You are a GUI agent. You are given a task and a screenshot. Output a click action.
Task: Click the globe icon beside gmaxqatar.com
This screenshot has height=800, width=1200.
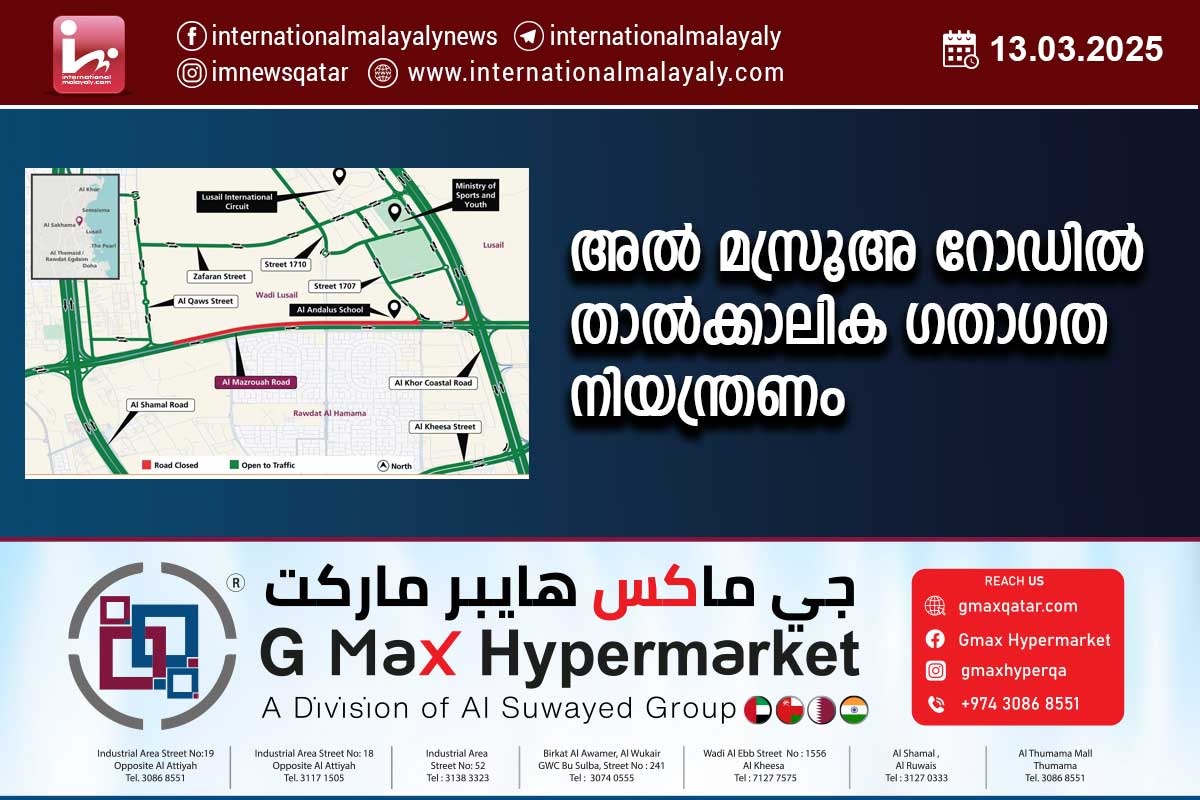(x=935, y=606)
